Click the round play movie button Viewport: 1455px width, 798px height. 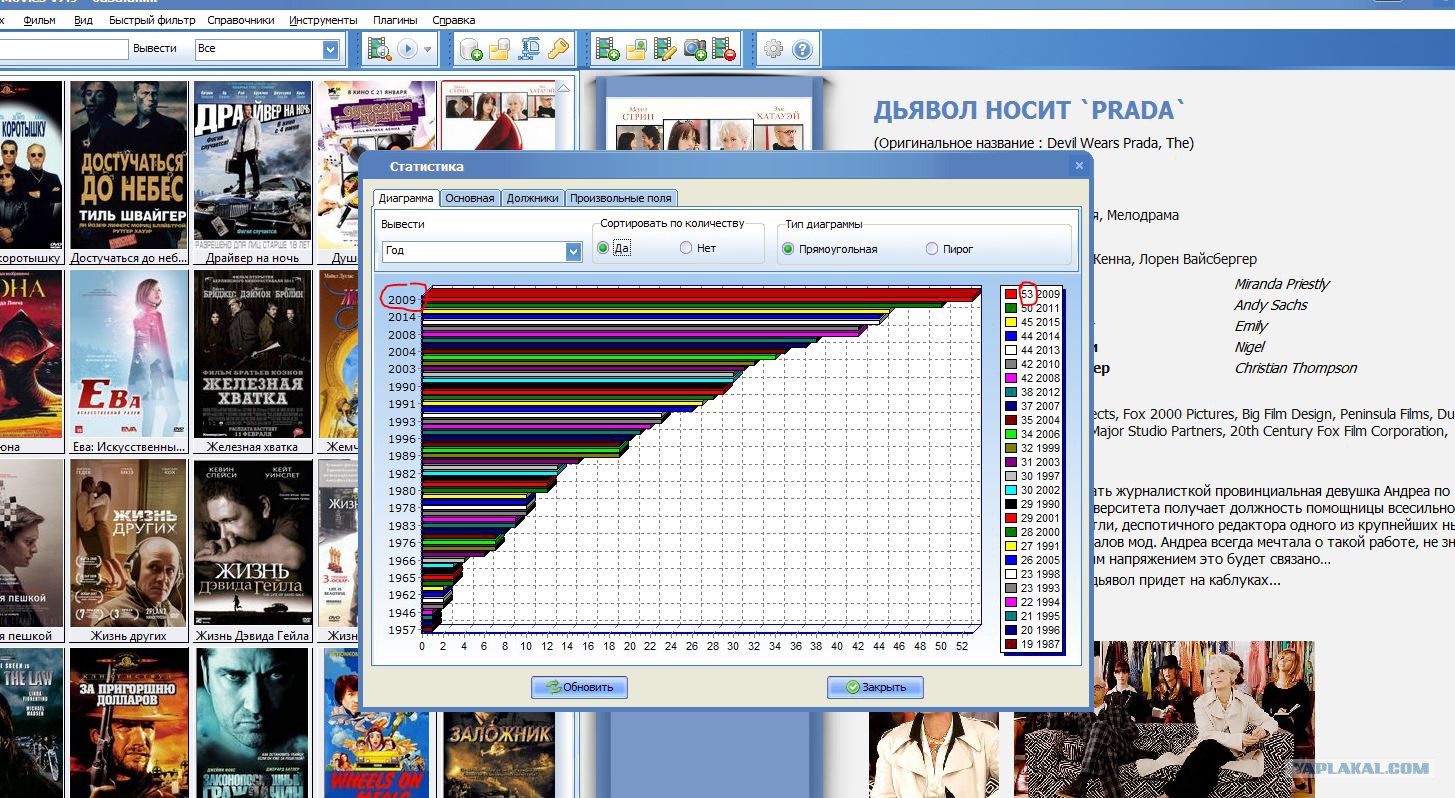(x=408, y=48)
